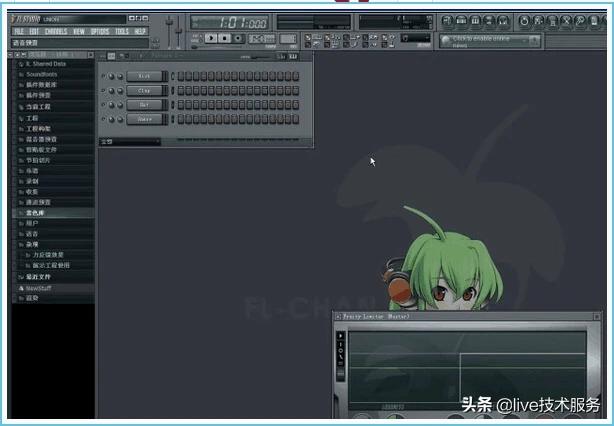Adjust the Kick channel pan knob
Viewport: 614px width, 426px height.
pos(112,76)
